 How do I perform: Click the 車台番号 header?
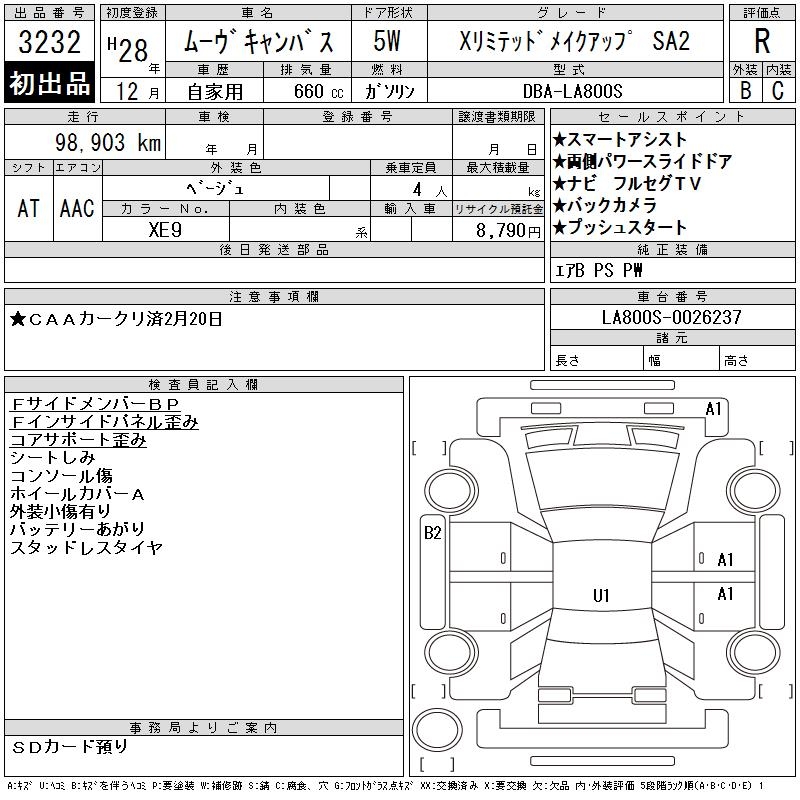[672, 297]
